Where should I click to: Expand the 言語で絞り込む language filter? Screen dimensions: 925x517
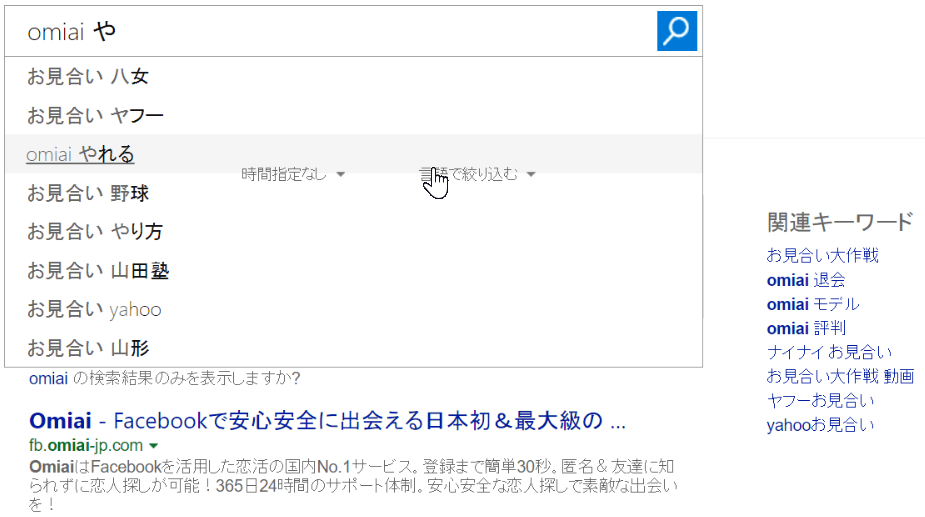tap(477, 174)
